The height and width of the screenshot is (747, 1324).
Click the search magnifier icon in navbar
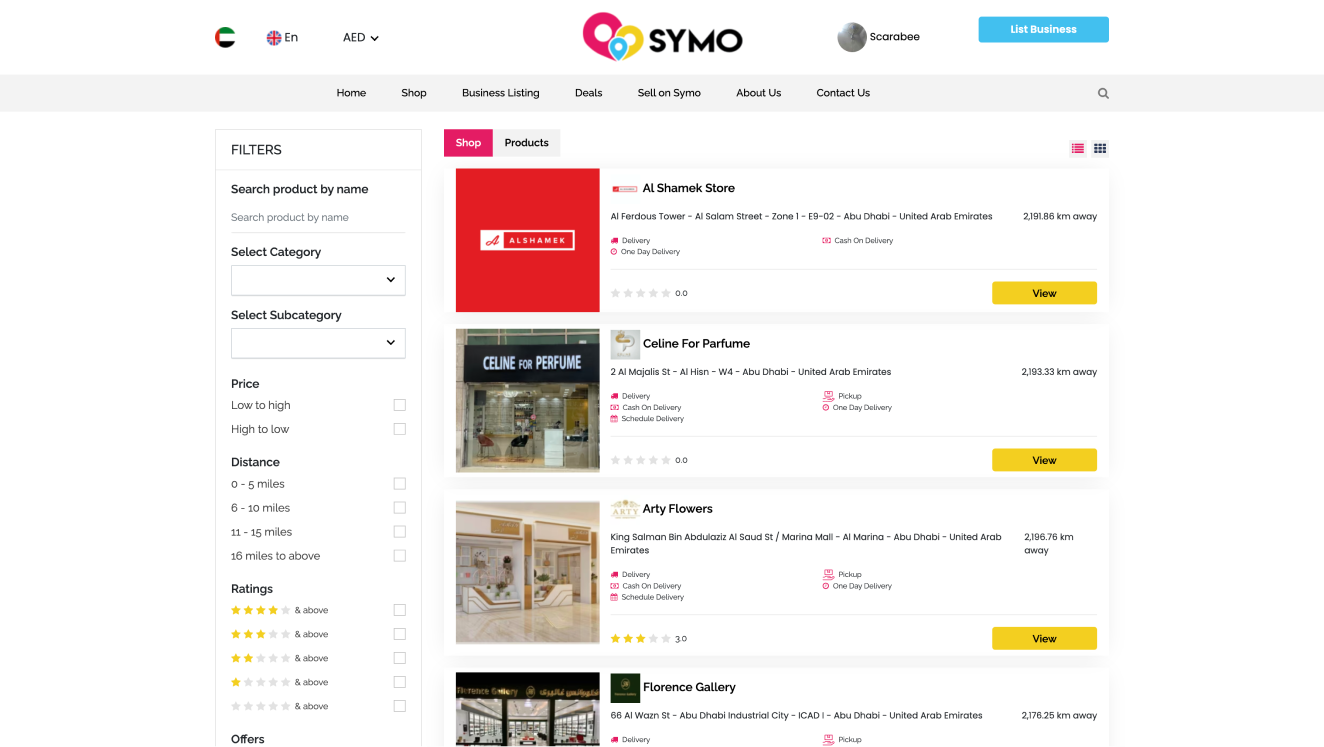point(1103,93)
